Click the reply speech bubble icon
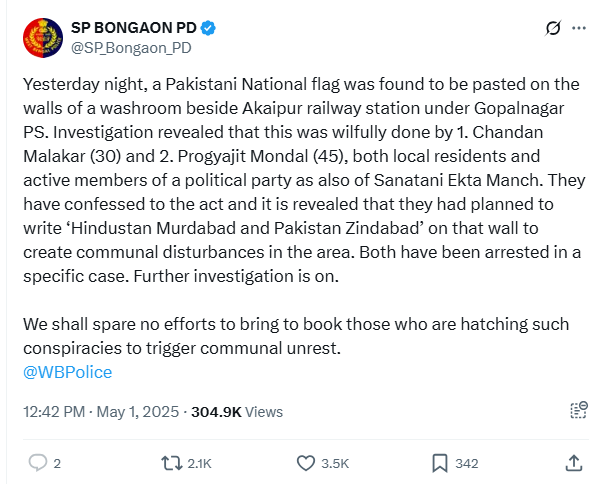Image resolution: width=602 pixels, height=484 pixels. coord(38,463)
